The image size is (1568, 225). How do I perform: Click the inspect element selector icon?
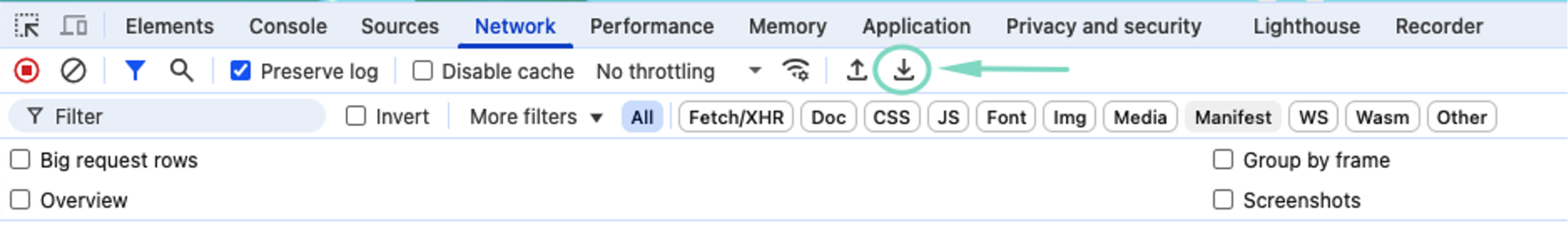pos(27,26)
